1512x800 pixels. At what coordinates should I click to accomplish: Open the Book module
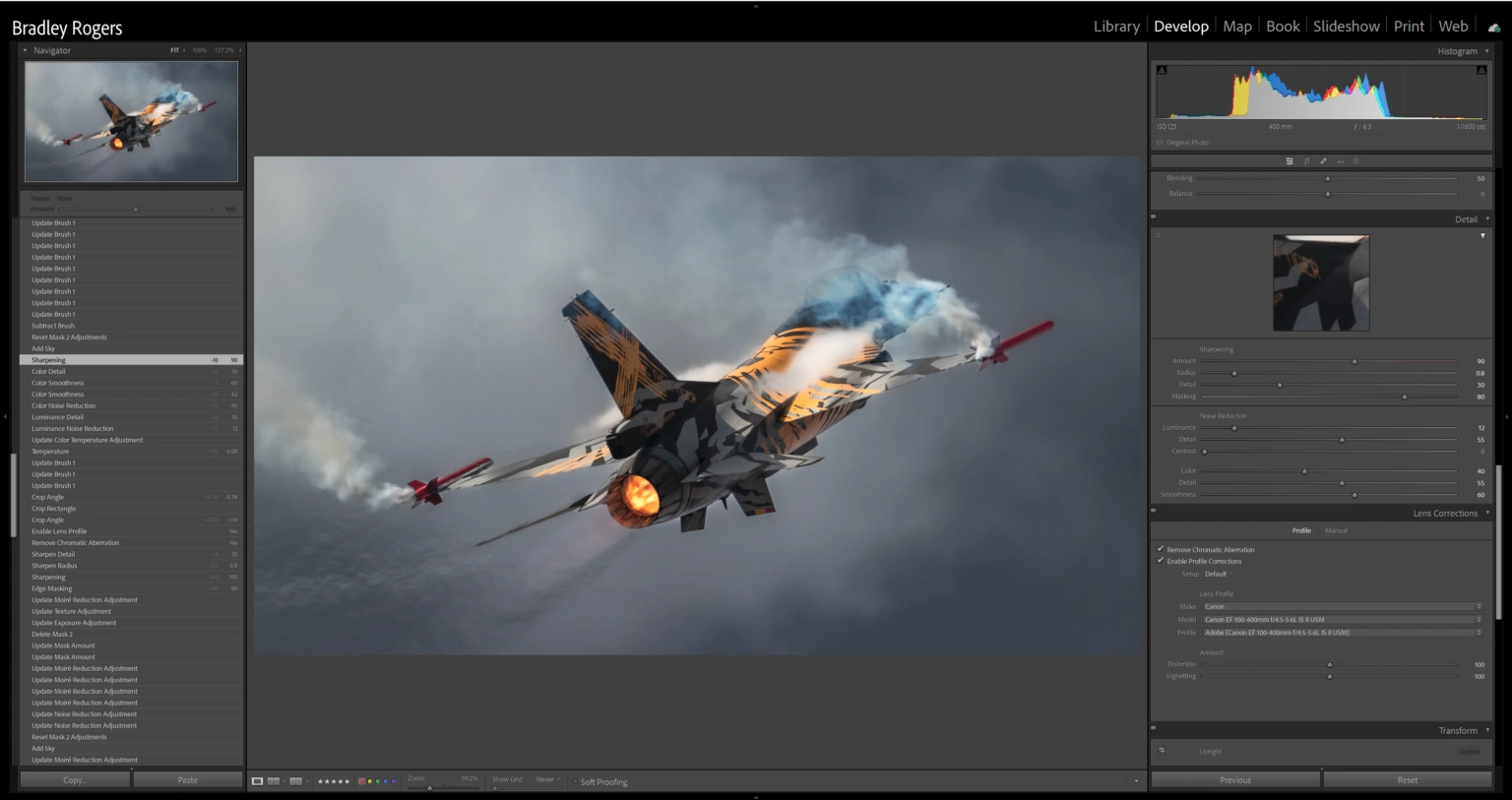tap(1283, 27)
